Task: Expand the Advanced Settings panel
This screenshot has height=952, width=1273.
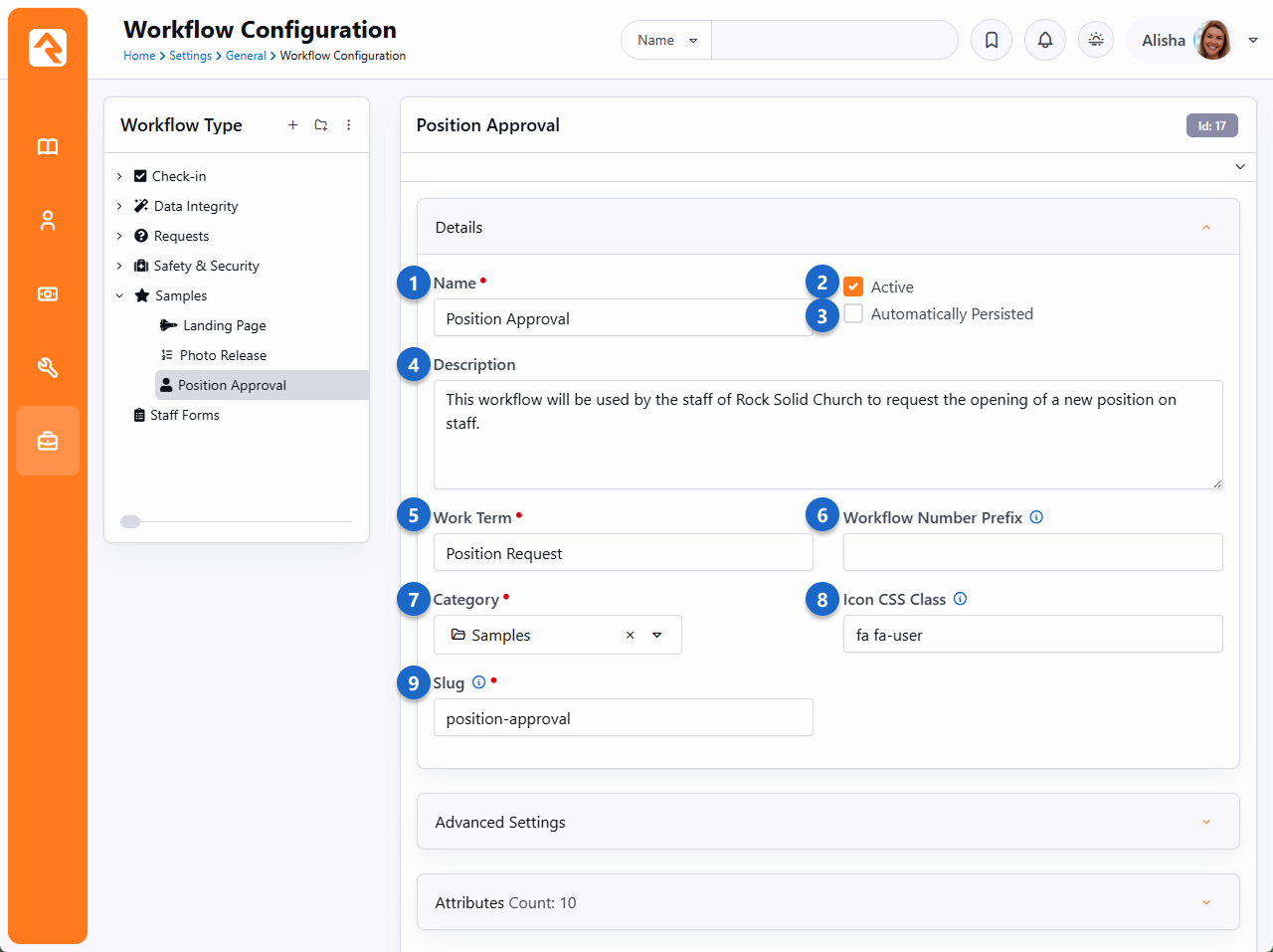Action: tap(827, 822)
